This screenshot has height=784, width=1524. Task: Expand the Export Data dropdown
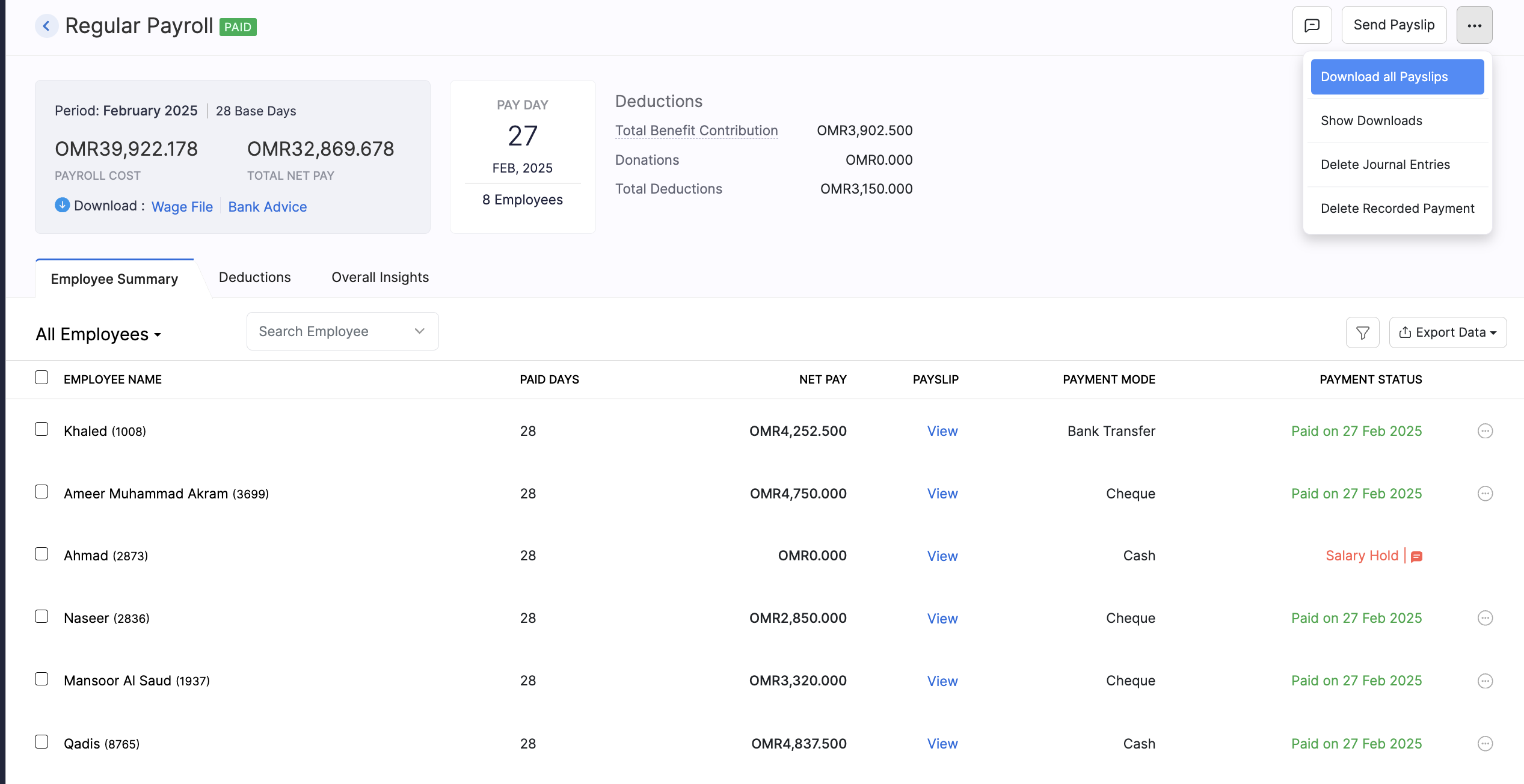(1447, 332)
